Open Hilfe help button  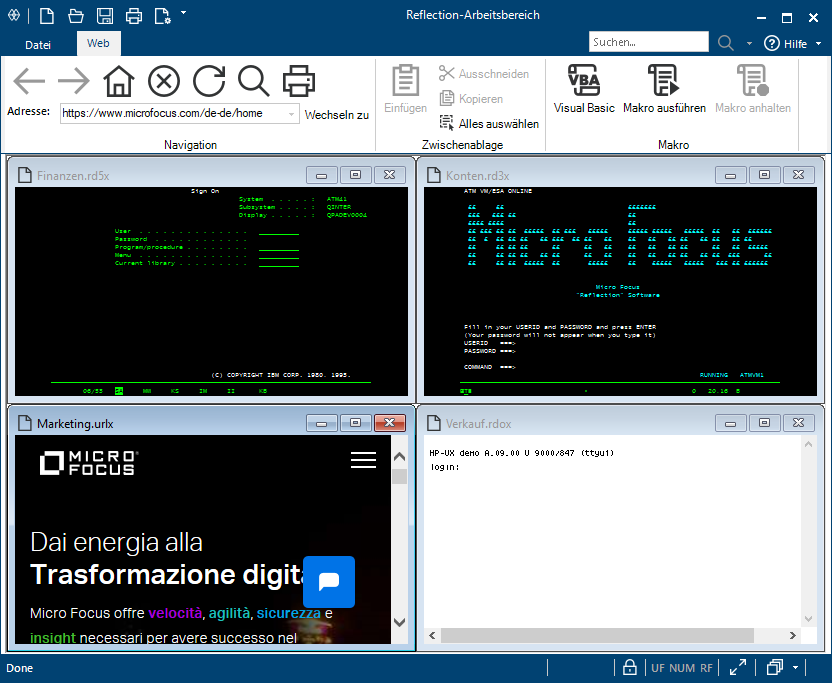click(785, 44)
